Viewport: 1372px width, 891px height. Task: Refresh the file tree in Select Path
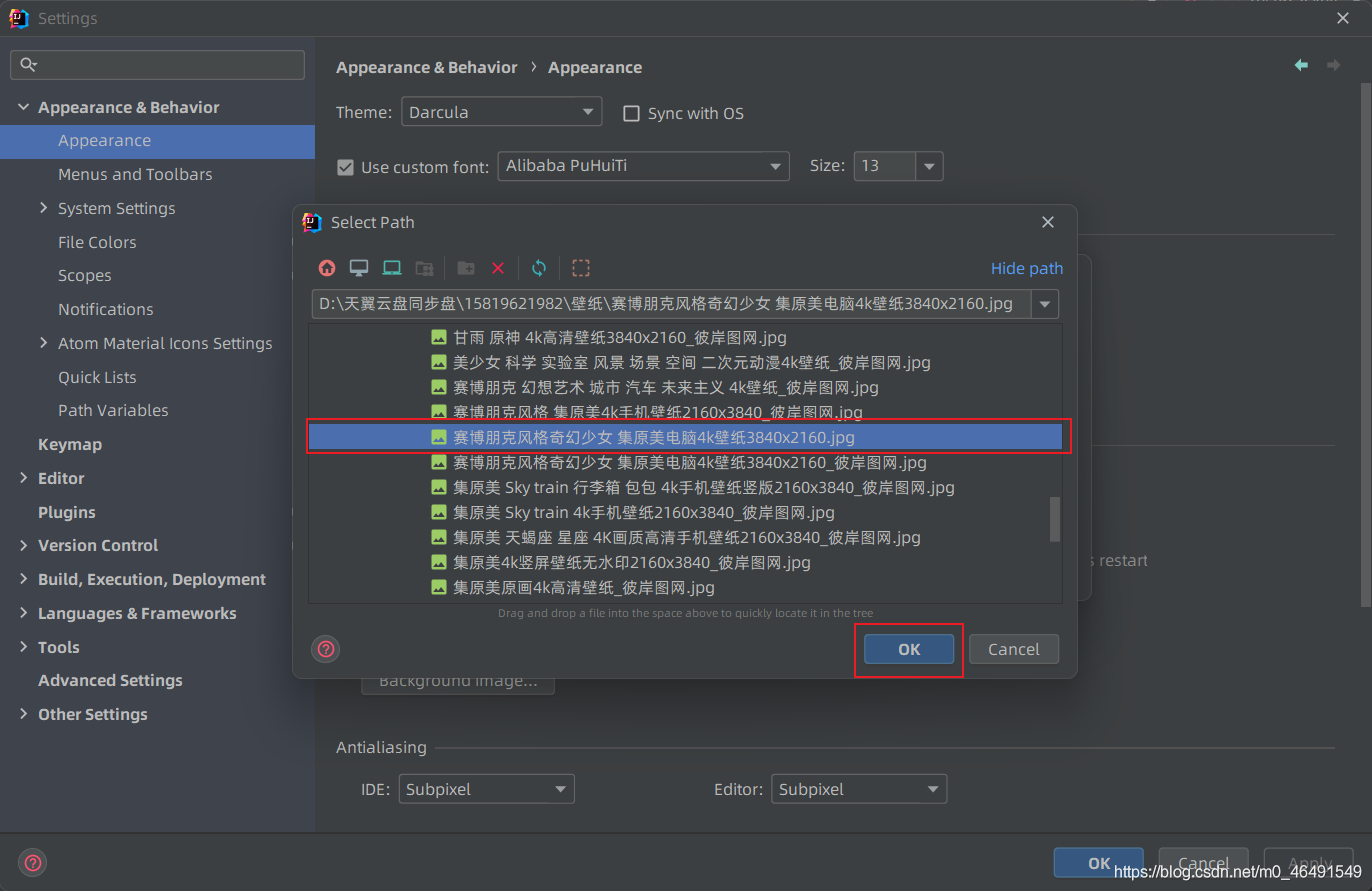click(x=539, y=268)
